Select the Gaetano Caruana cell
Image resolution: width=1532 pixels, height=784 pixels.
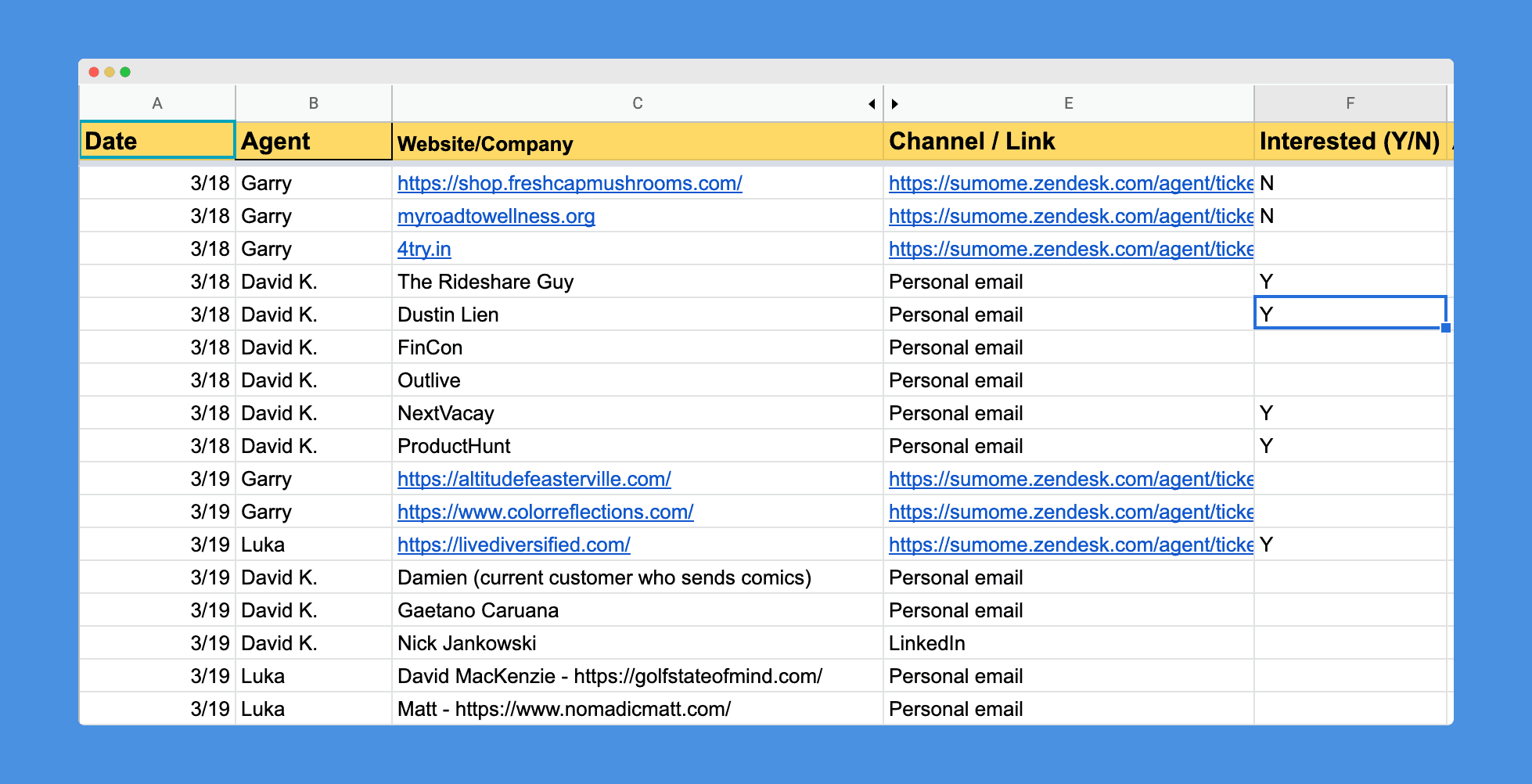coord(638,610)
